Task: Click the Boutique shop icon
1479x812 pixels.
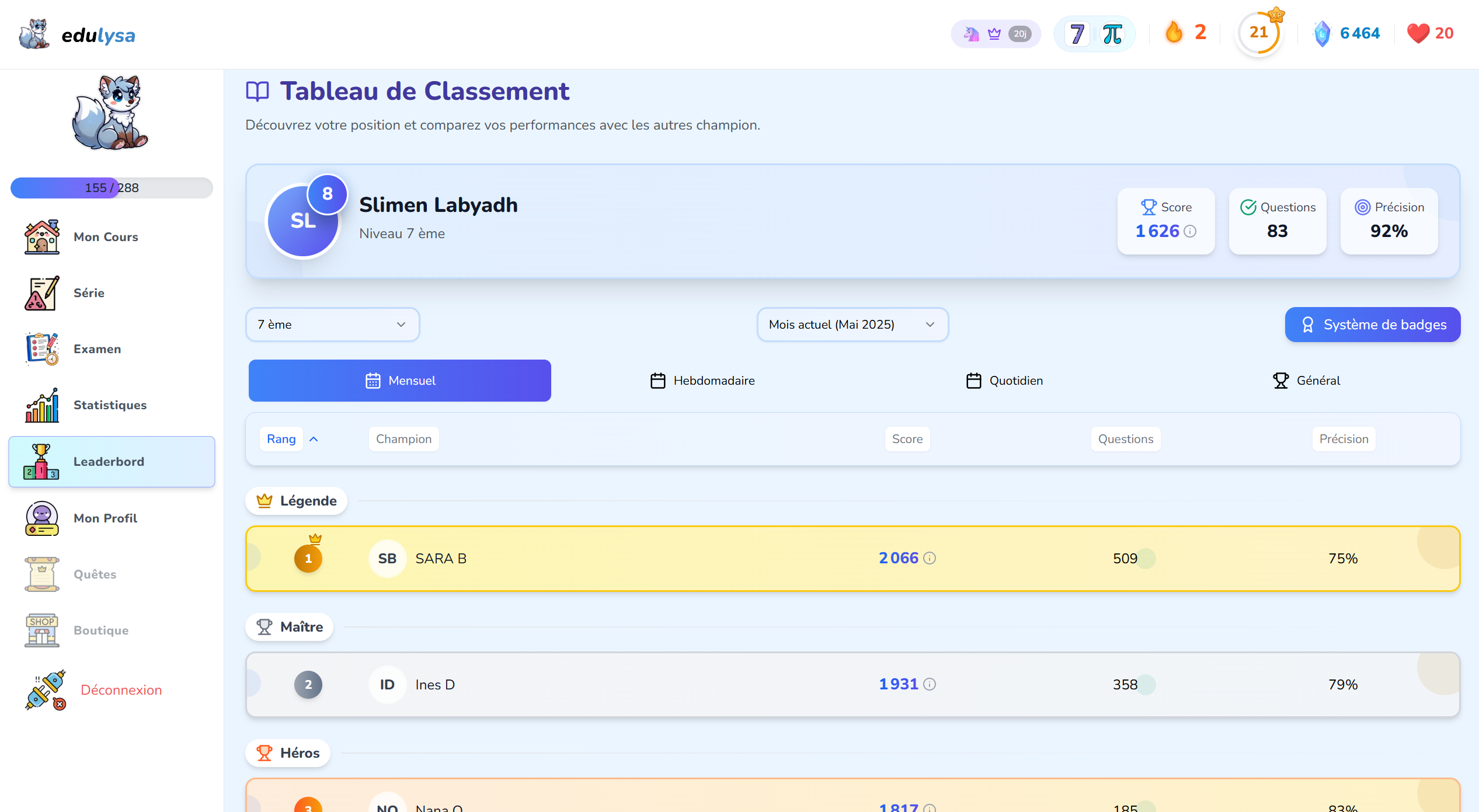Action: tap(41, 630)
